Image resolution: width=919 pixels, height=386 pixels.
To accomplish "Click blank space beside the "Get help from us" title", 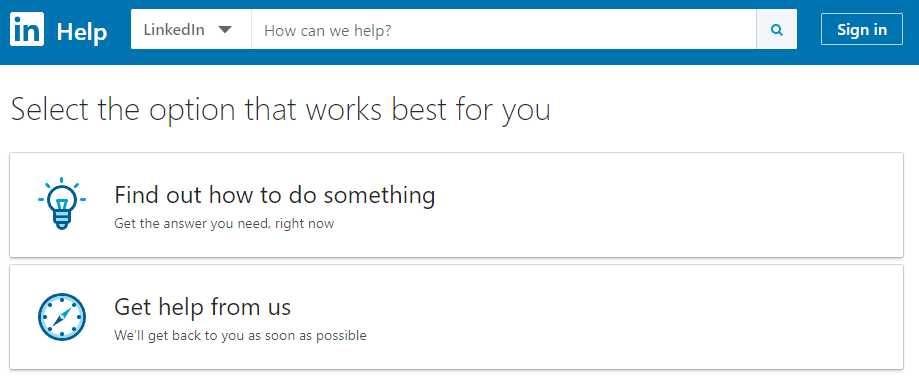I will (586, 307).
